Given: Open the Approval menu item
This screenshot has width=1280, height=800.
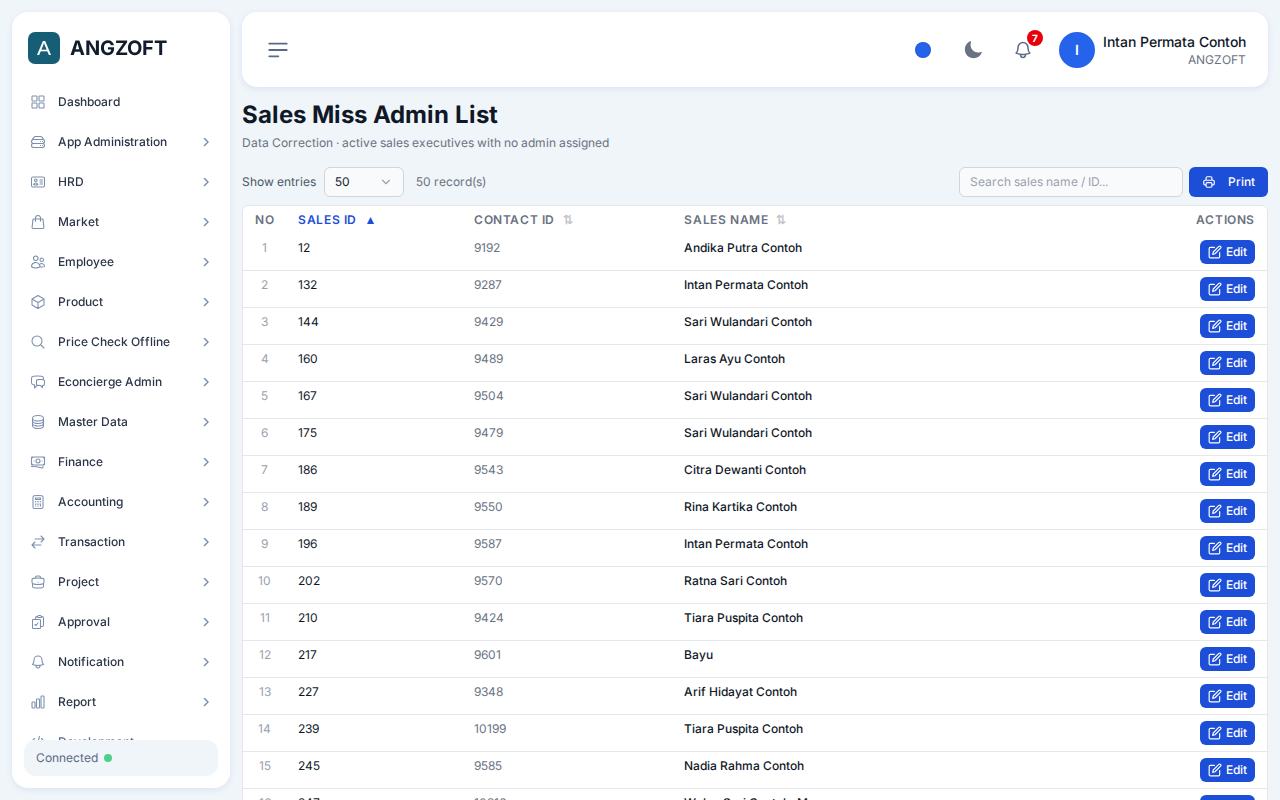Looking at the screenshot, I should [x=121, y=622].
